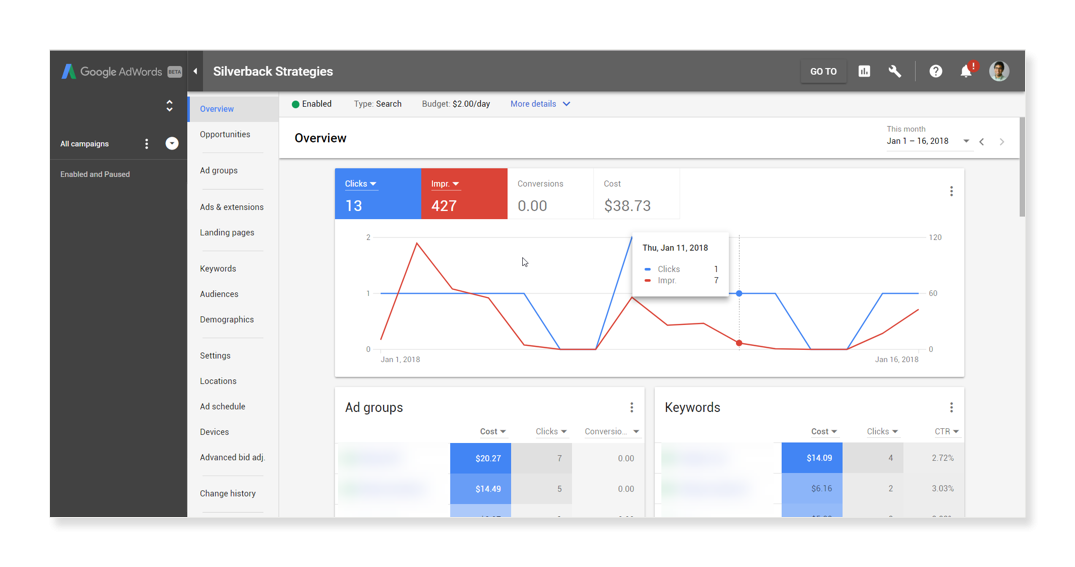Collapse the sidebar with the left arrow
The height and width of the screenshot is (567, 1075).
coord(195,71)
